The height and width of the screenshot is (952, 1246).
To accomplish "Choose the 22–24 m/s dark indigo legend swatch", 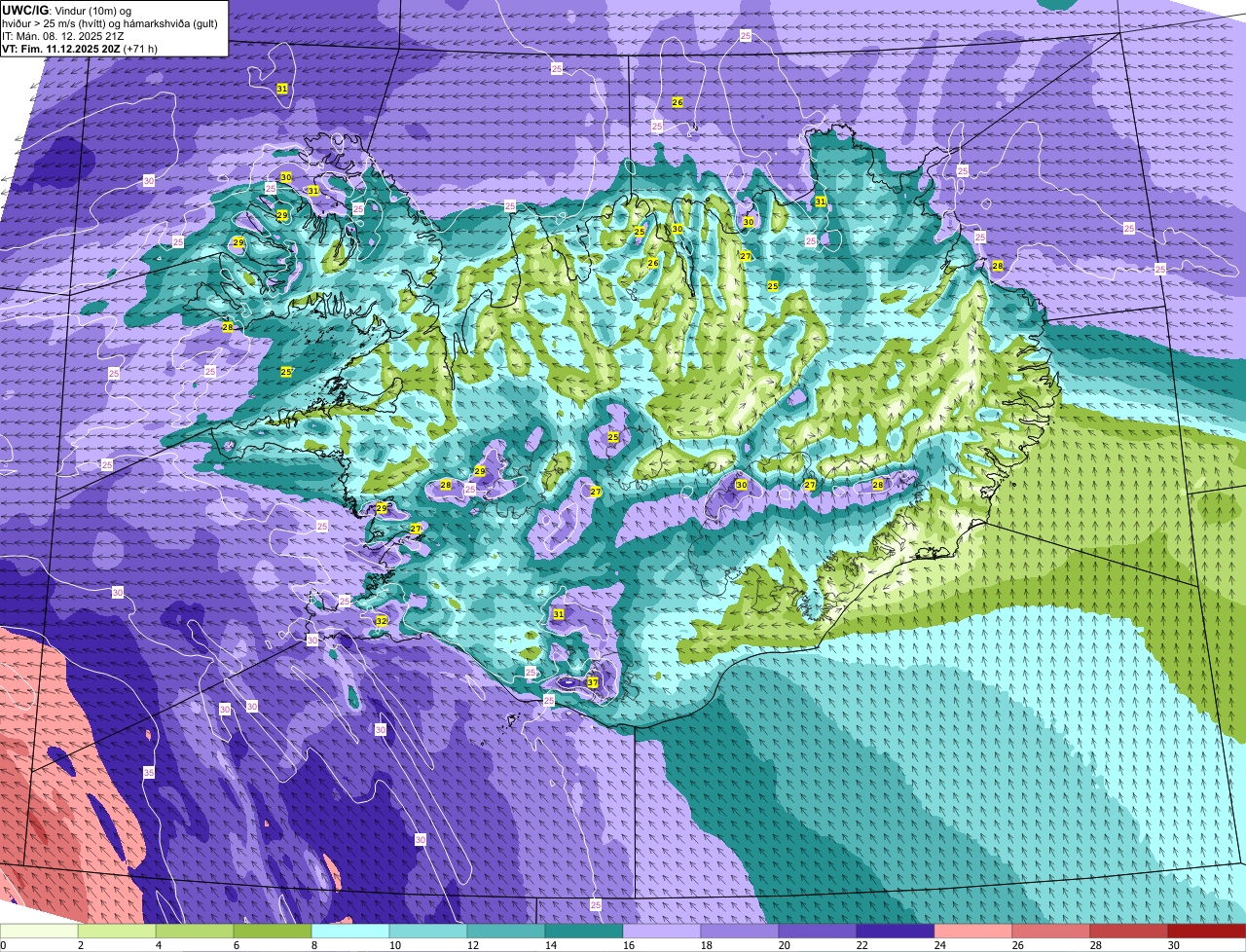I will (x=896, y=931).
